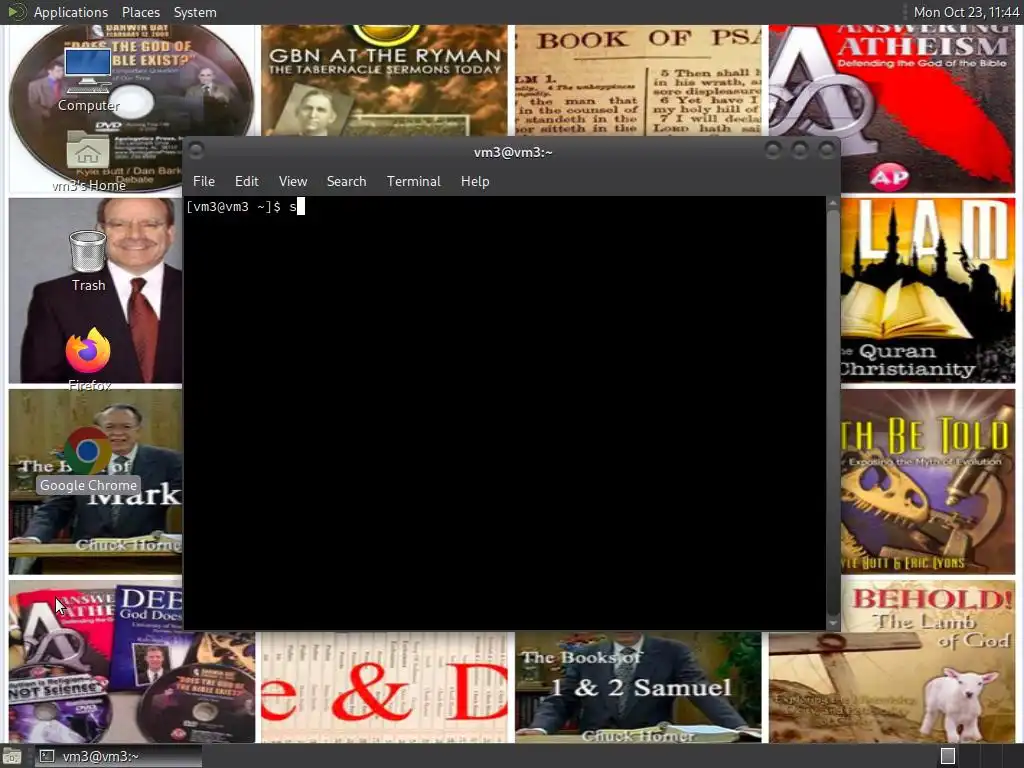Launch the Google Chrome desktop icon
1024x768 pixels.
pyautogui.click(x=88, y=459)
